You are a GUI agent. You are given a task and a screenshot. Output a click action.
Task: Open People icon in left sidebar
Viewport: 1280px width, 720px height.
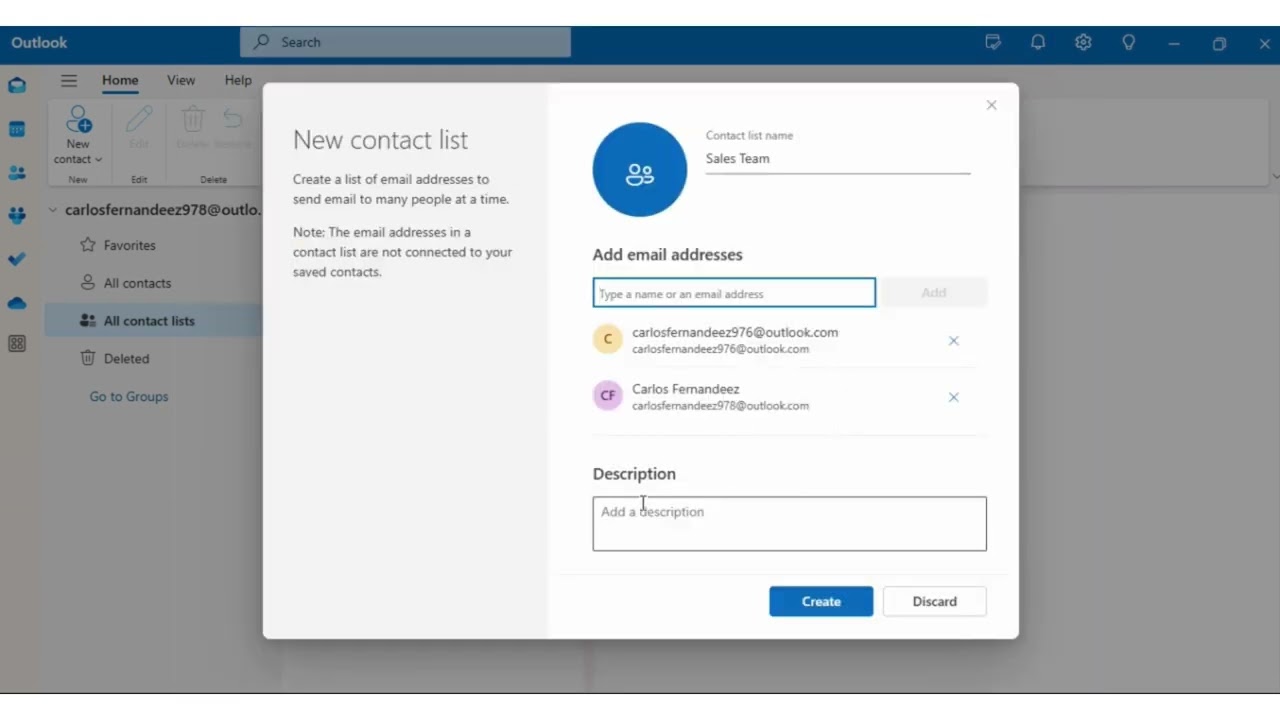(x=17, y=172)
